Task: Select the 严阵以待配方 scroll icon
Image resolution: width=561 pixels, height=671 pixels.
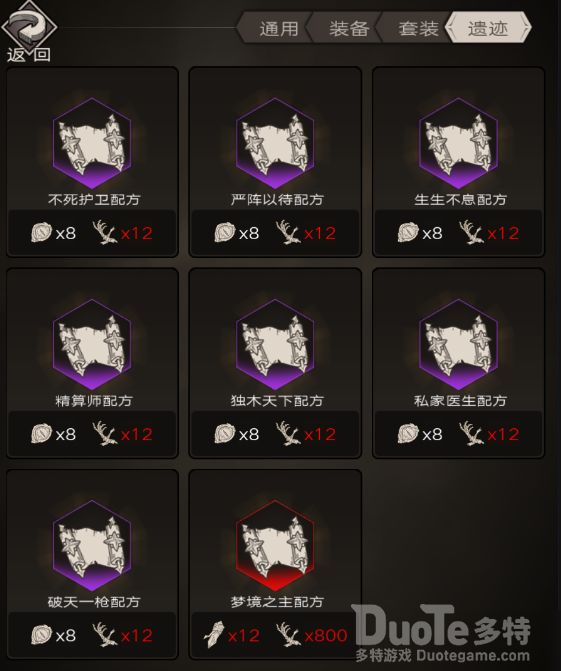Action: [x=275, y=143]
